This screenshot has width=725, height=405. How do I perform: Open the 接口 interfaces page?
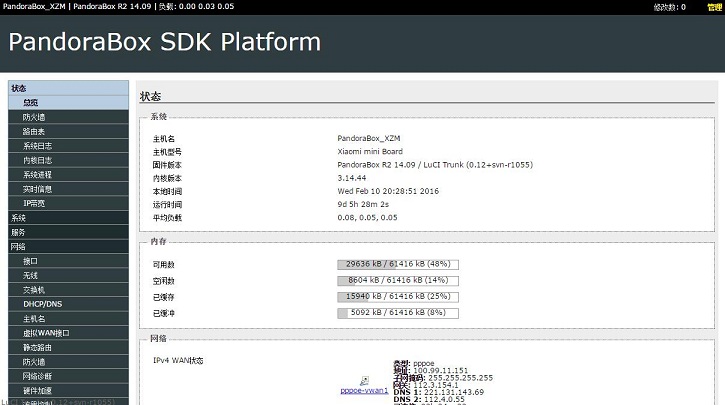point(68,261)
